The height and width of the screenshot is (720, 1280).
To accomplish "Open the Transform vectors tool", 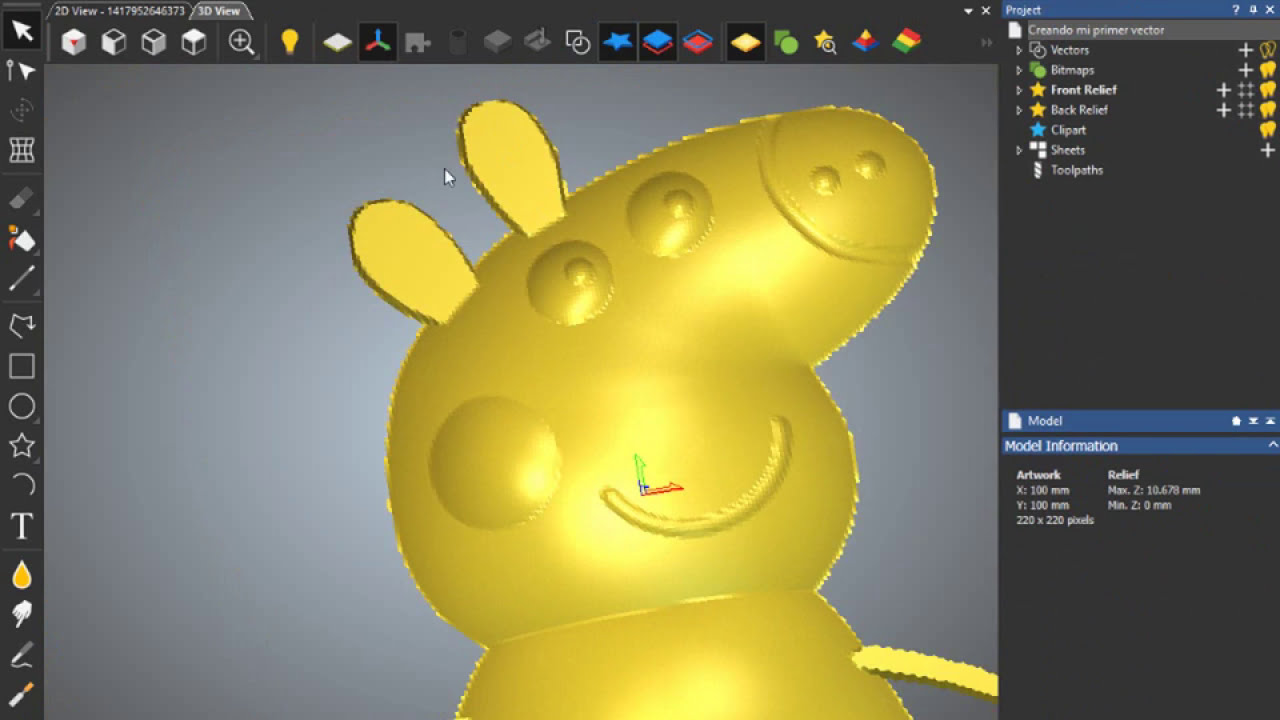I will [22, 111].
